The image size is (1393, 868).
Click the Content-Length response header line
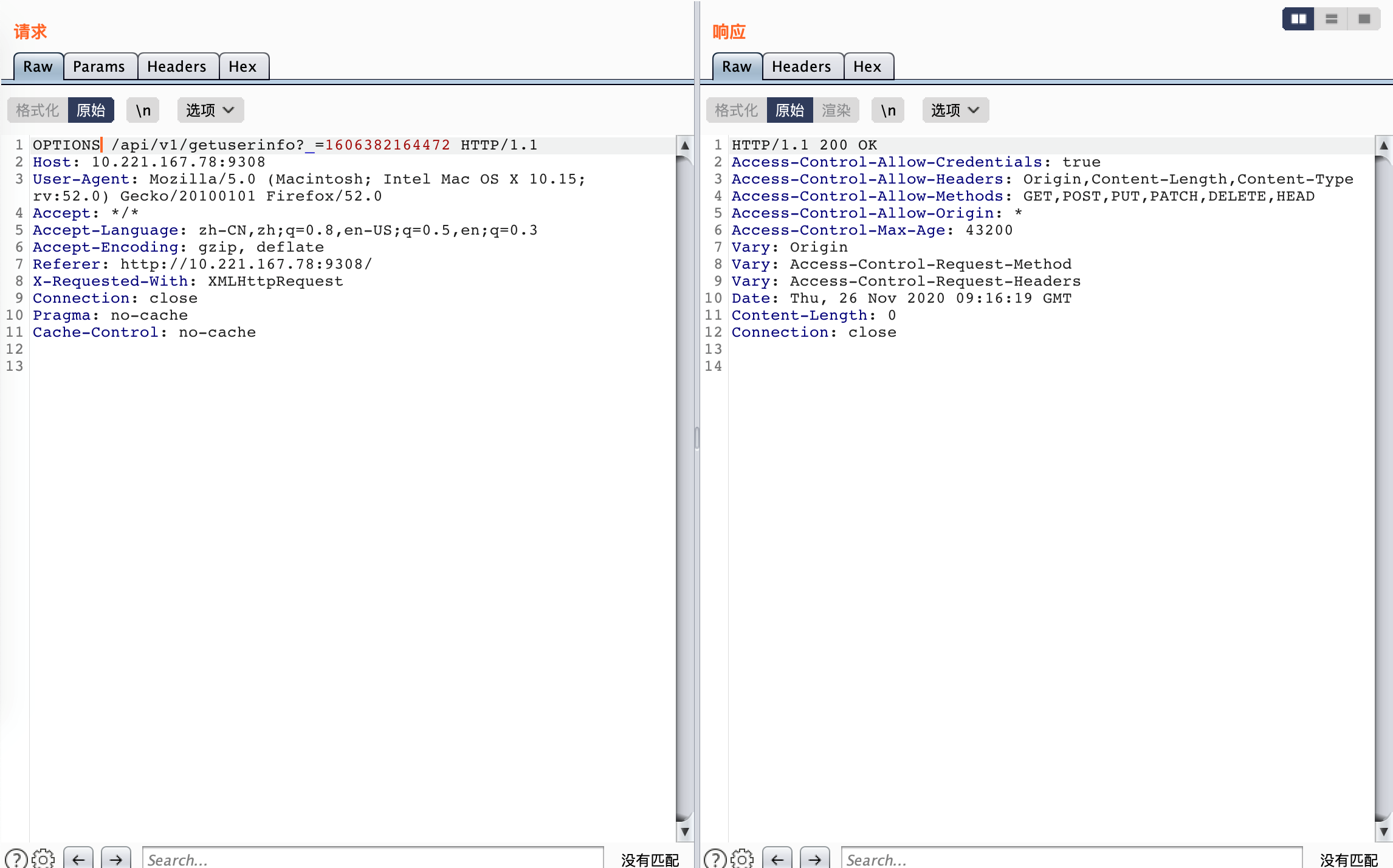click(814, 315)
